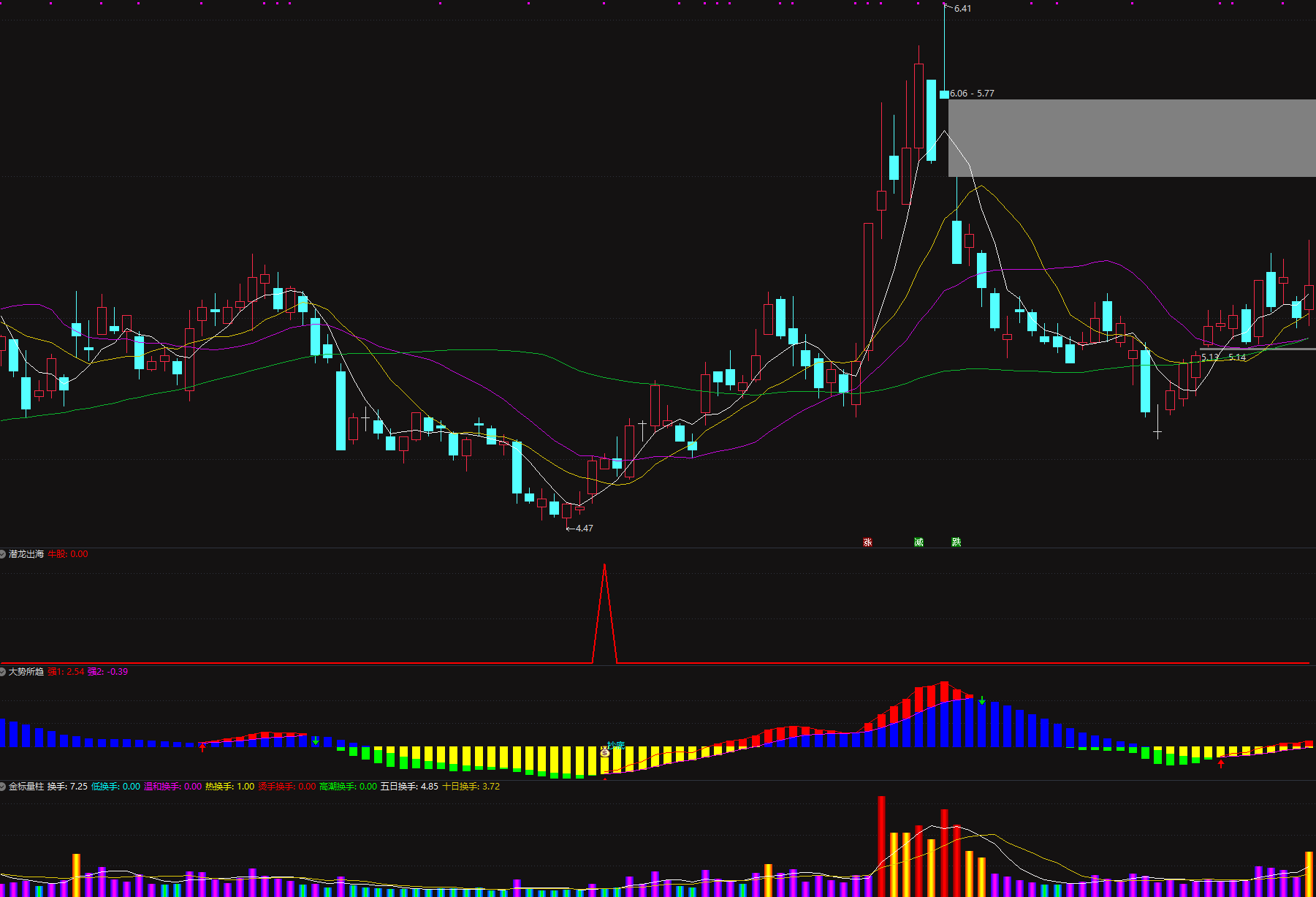Open the 金标量柱 indicator name label
This screenshot has height=897, width=1316.
(x=26, y=787)
